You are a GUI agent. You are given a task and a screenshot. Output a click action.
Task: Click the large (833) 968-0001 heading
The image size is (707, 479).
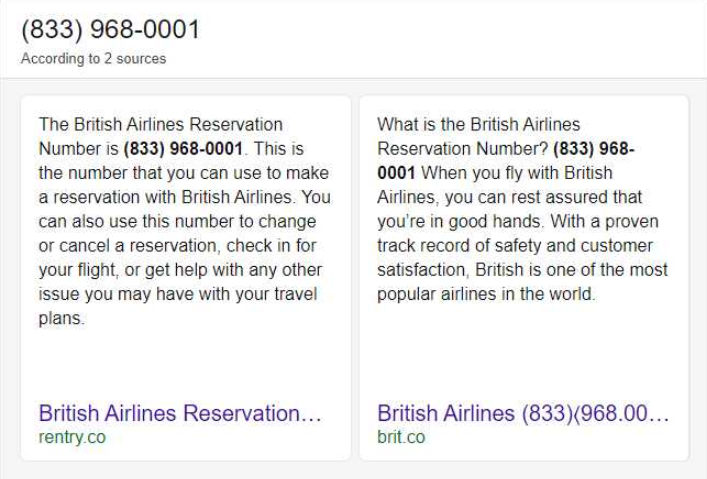click(x=110, y=30)
